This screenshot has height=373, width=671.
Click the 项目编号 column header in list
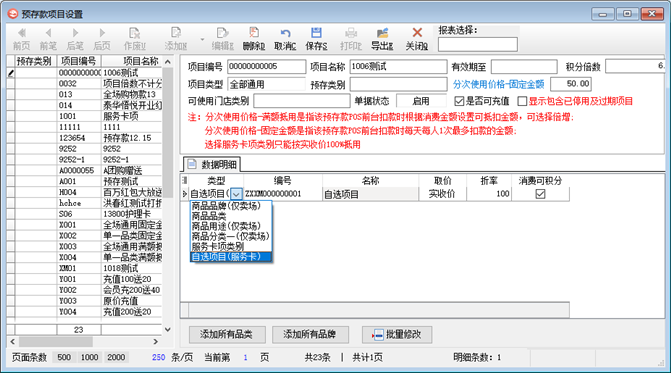(x=79, y=61)
